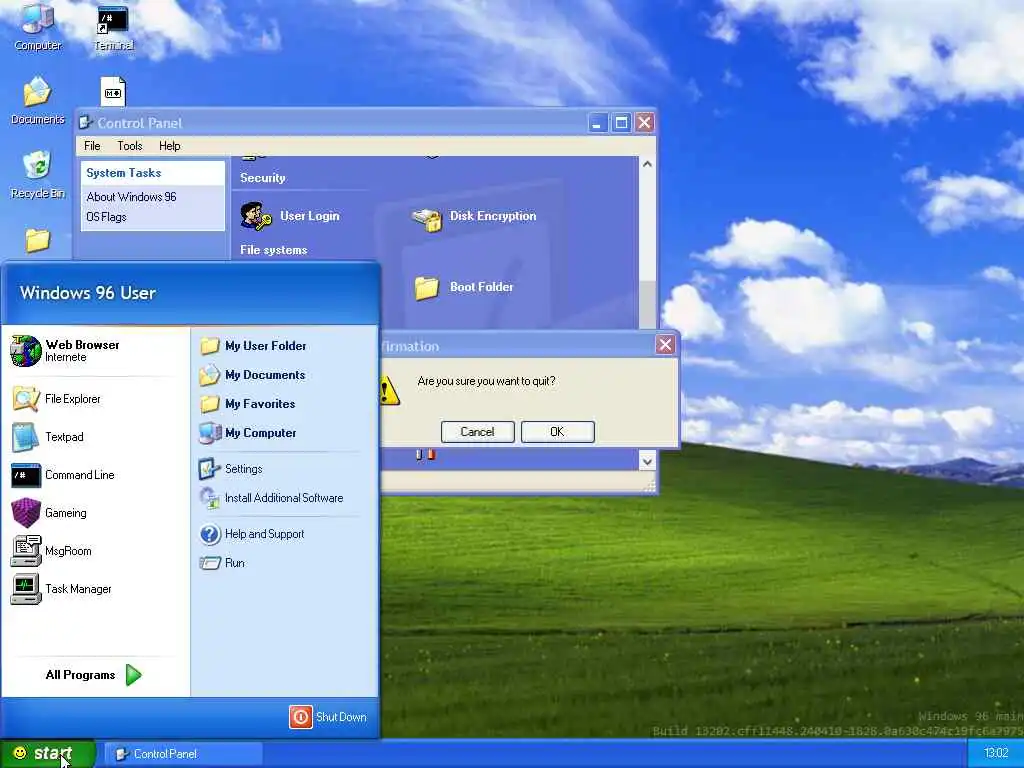Screen dimensions: 1024x768
Task: Close the confirmation dialog with X
Action: [665, 345]
